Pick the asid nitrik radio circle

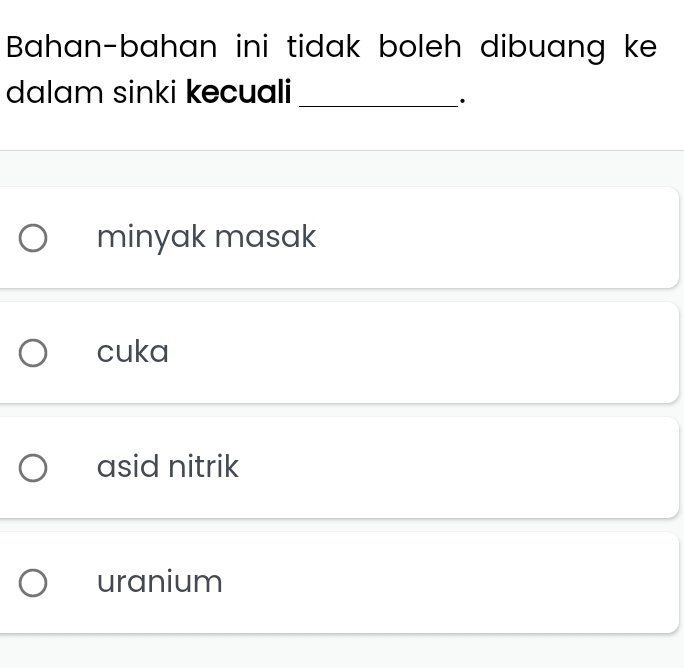(x=33, y=468)
